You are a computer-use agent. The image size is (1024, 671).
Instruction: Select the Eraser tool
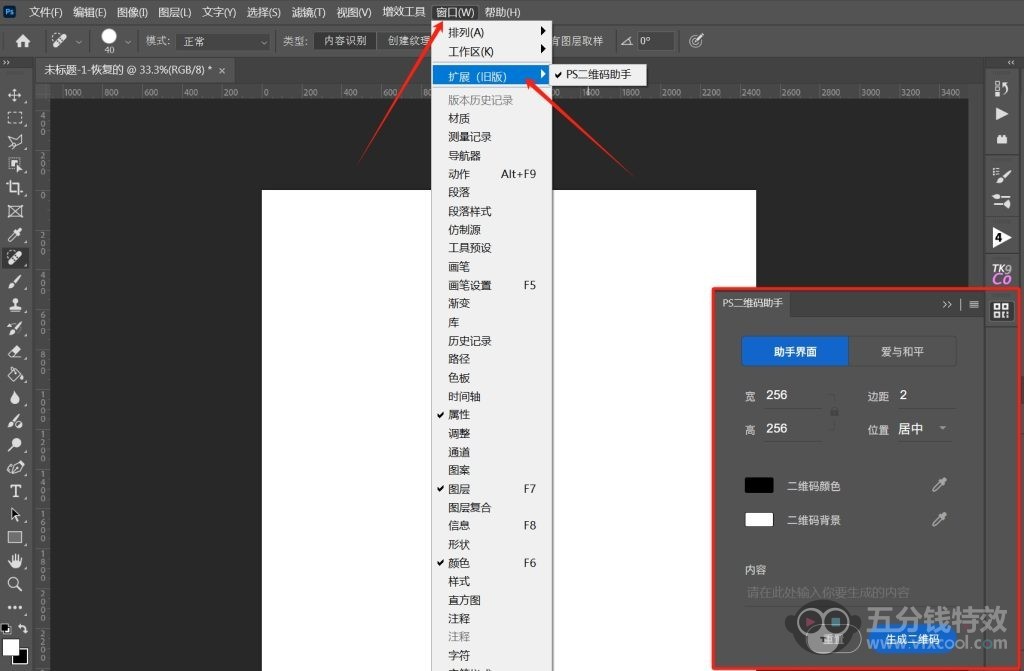tap(14, 352)
